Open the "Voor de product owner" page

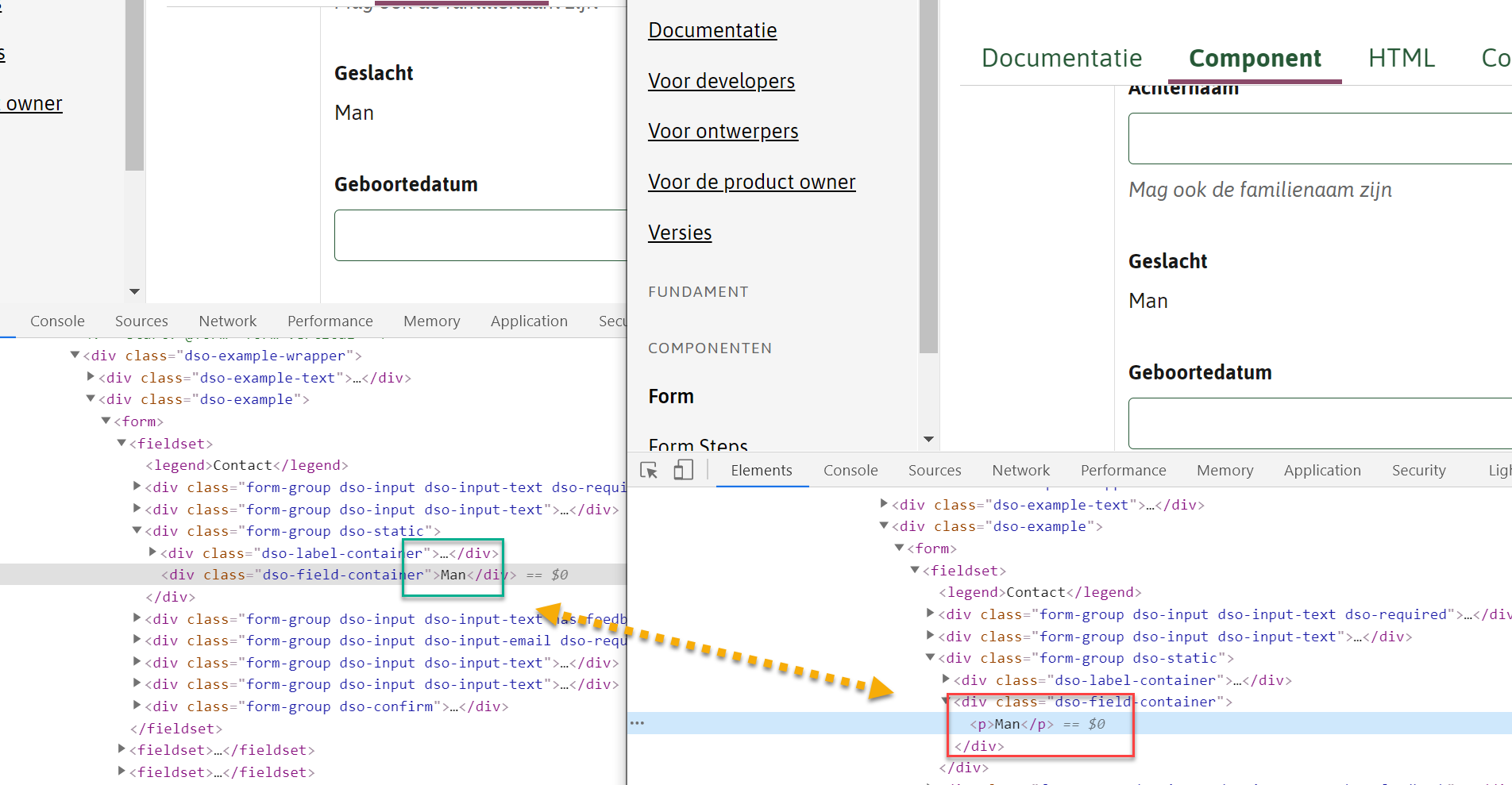click(751, 181)
